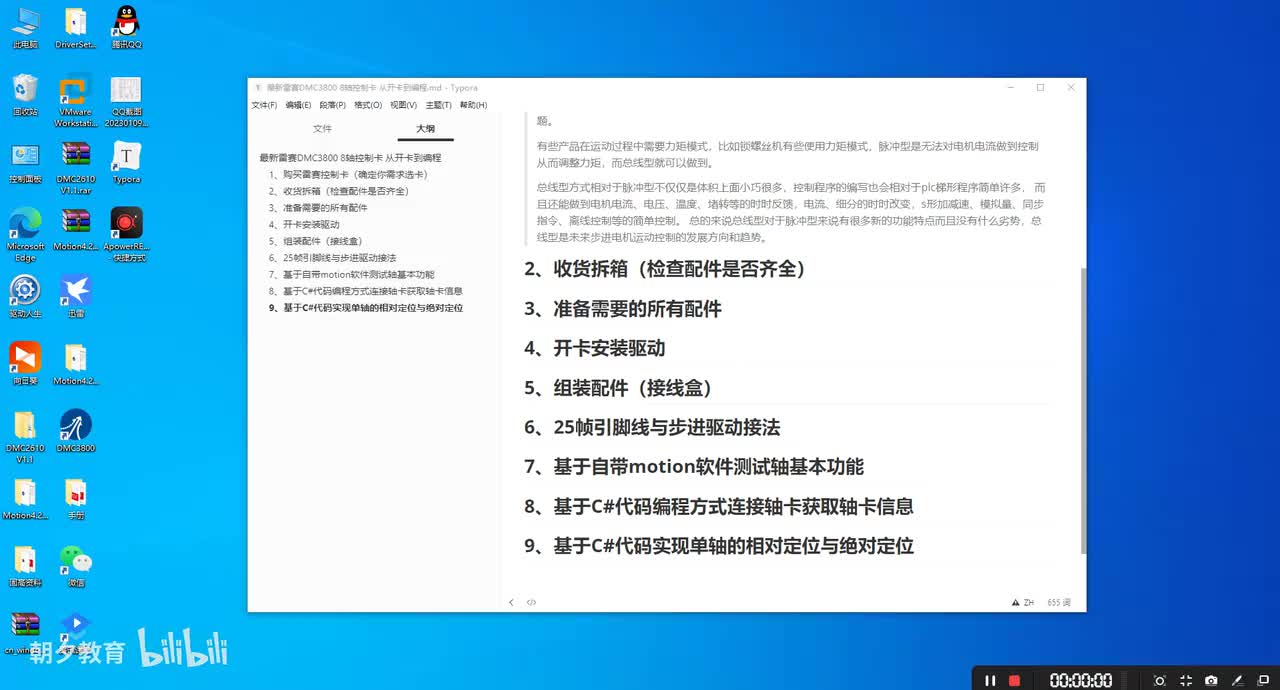Image resolution: width=1280 pixels, height=690 pixels.
Task: Open 向日葵 remote desktop shortcut
Action: click(x=25, y=364)
